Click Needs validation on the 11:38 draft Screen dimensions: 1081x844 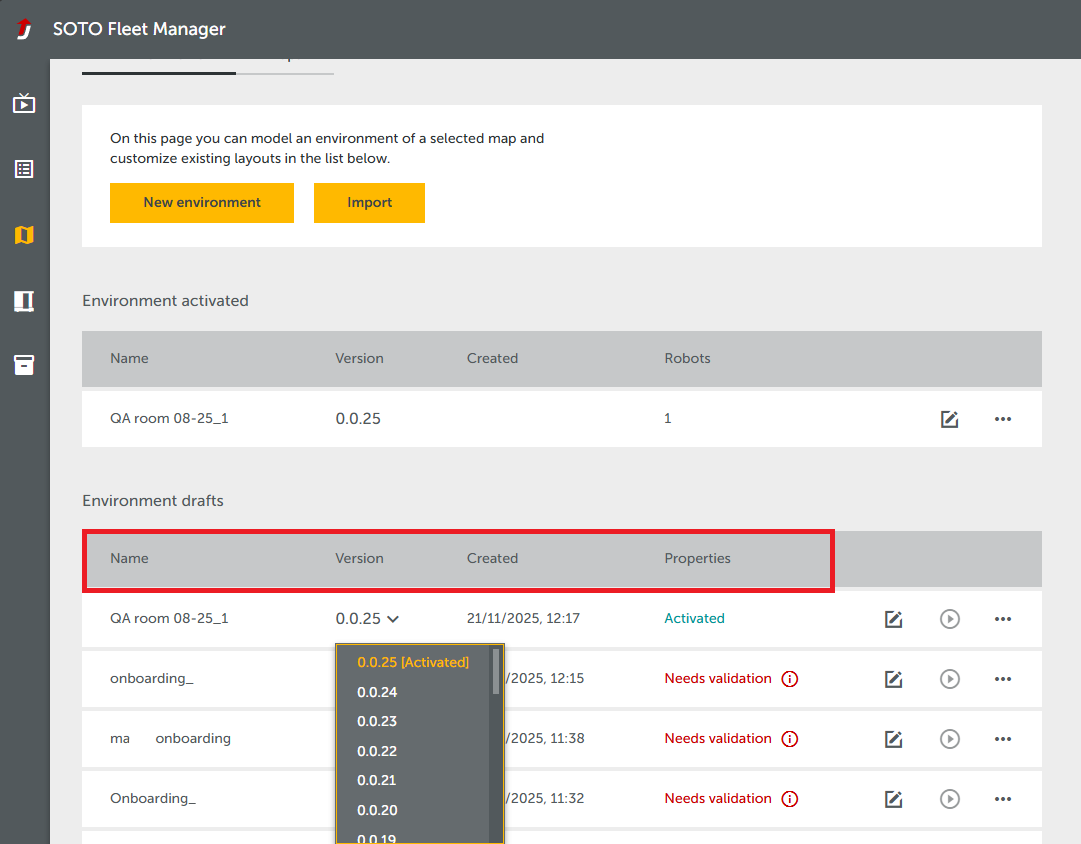click(718, 738)
